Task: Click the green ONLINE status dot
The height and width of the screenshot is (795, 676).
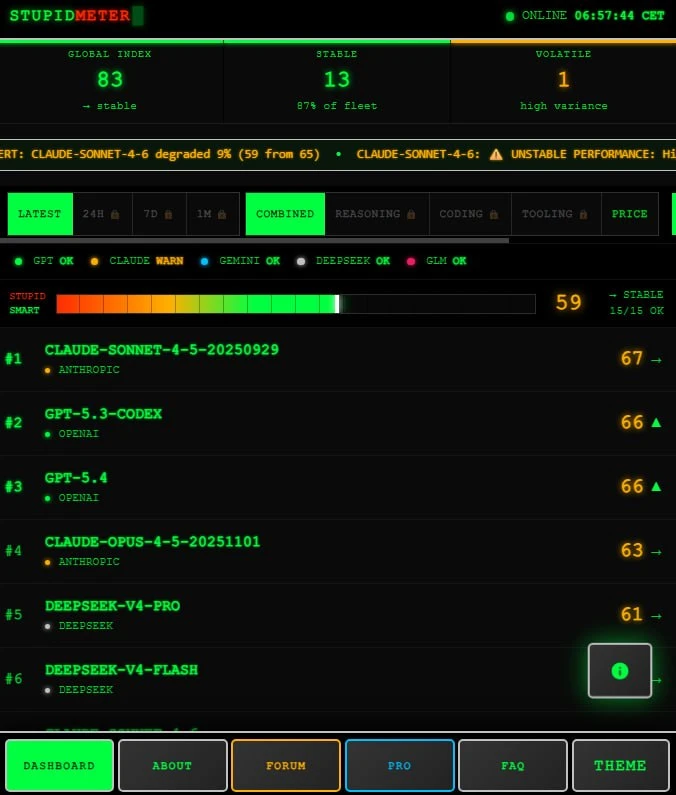Action: (510, 16)
